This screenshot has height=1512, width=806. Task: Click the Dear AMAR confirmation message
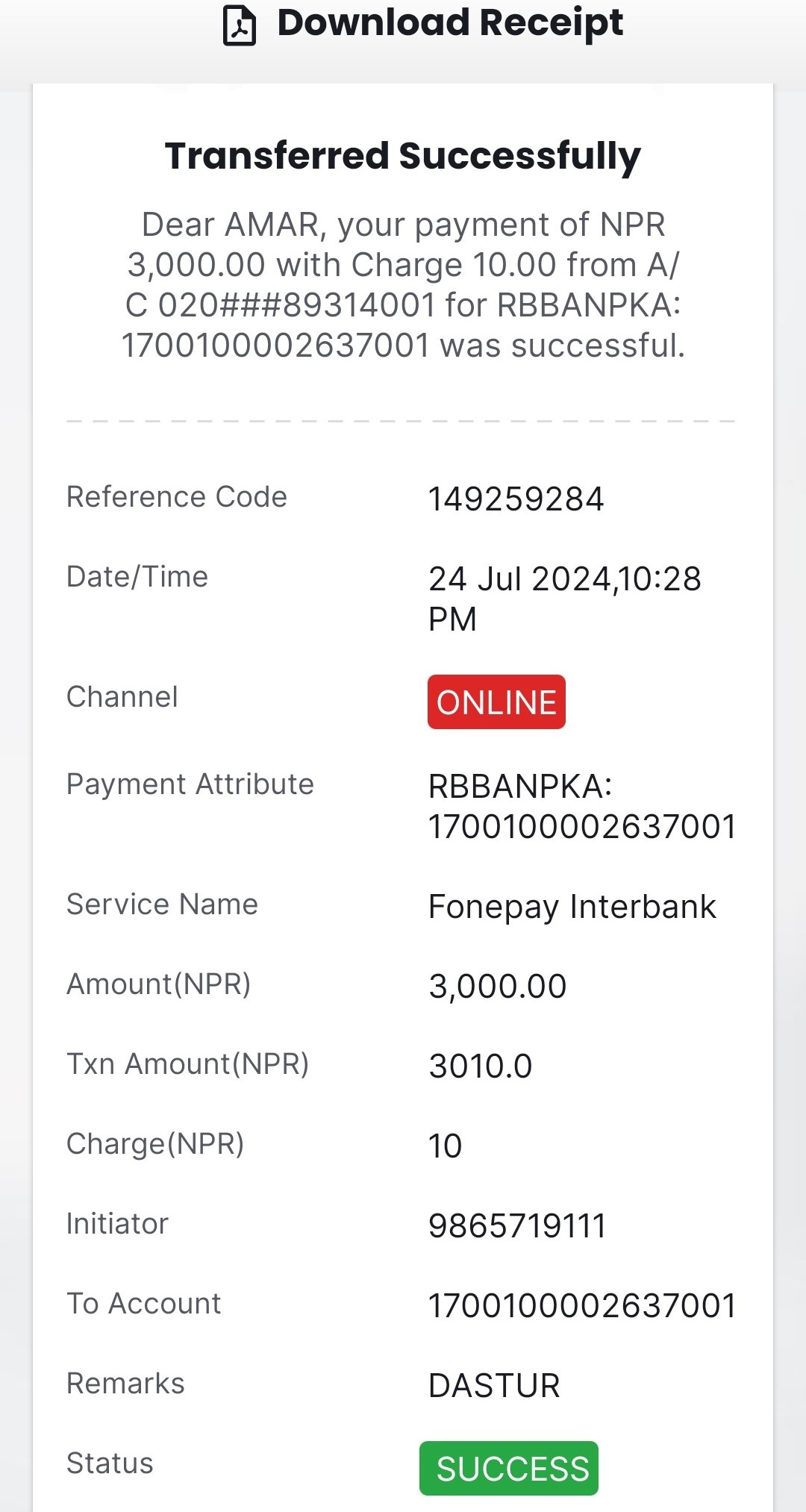click(403, 285)
